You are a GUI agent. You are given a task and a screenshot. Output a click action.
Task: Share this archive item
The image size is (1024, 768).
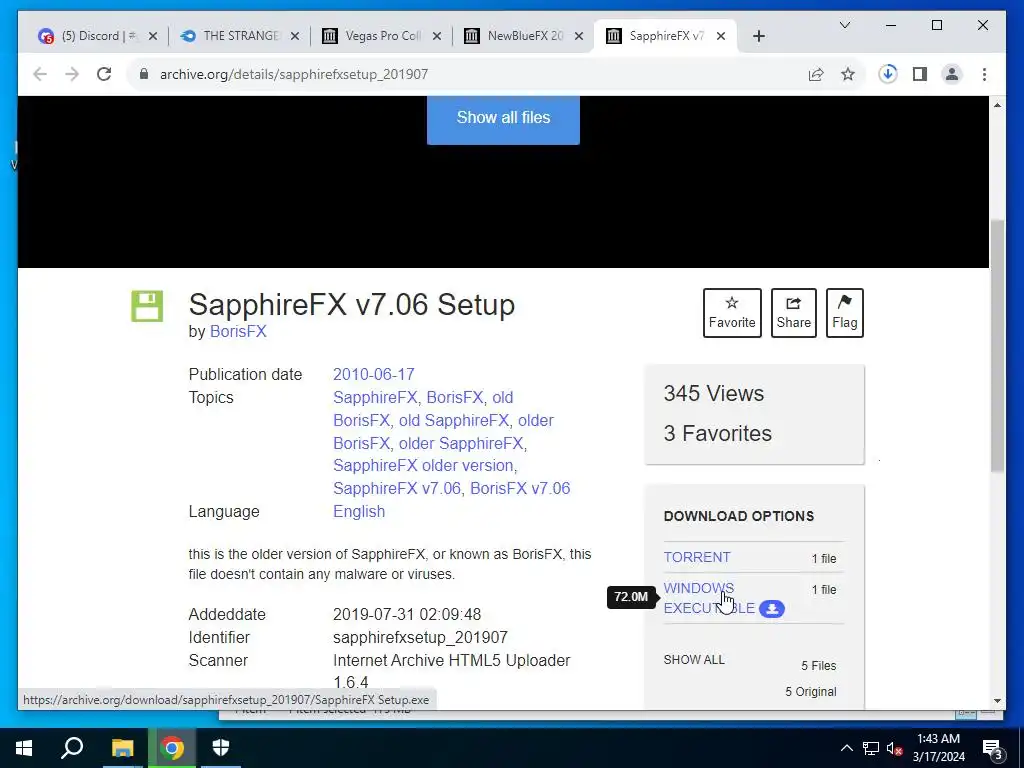pyautogui.click(x=793, y=313)
